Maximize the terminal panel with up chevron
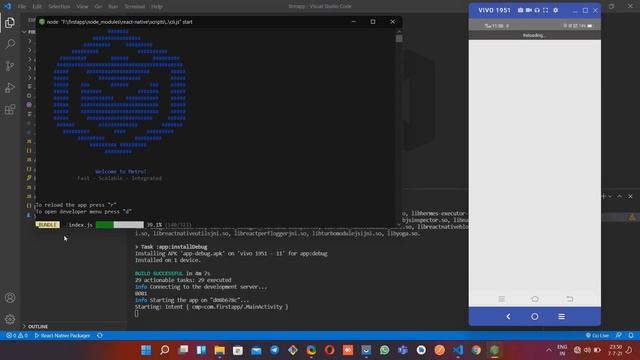This screenshot has width=640, height=360. (620, 196)
